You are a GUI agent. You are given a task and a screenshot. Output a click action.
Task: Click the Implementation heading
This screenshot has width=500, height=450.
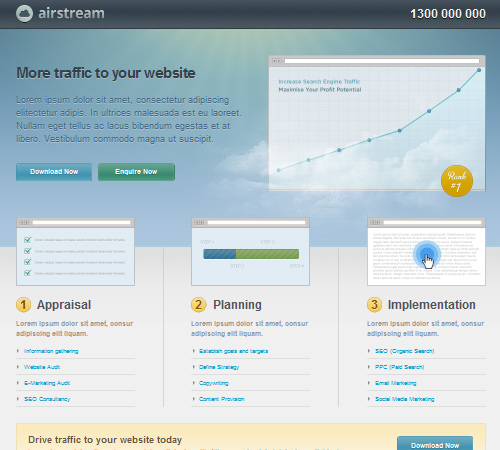click(x=432, y=305)
